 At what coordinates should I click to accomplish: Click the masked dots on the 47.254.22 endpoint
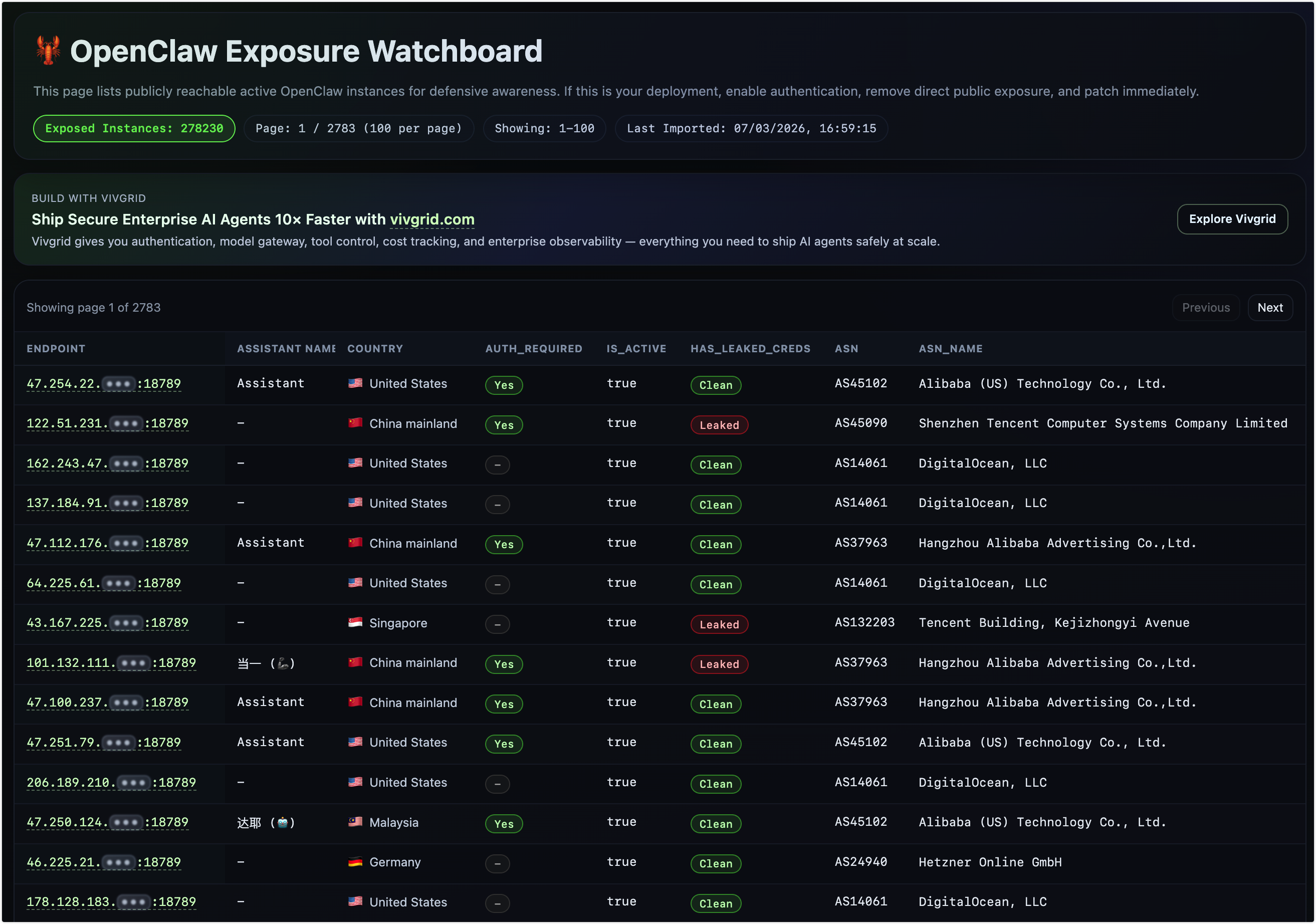click(119, 384)
